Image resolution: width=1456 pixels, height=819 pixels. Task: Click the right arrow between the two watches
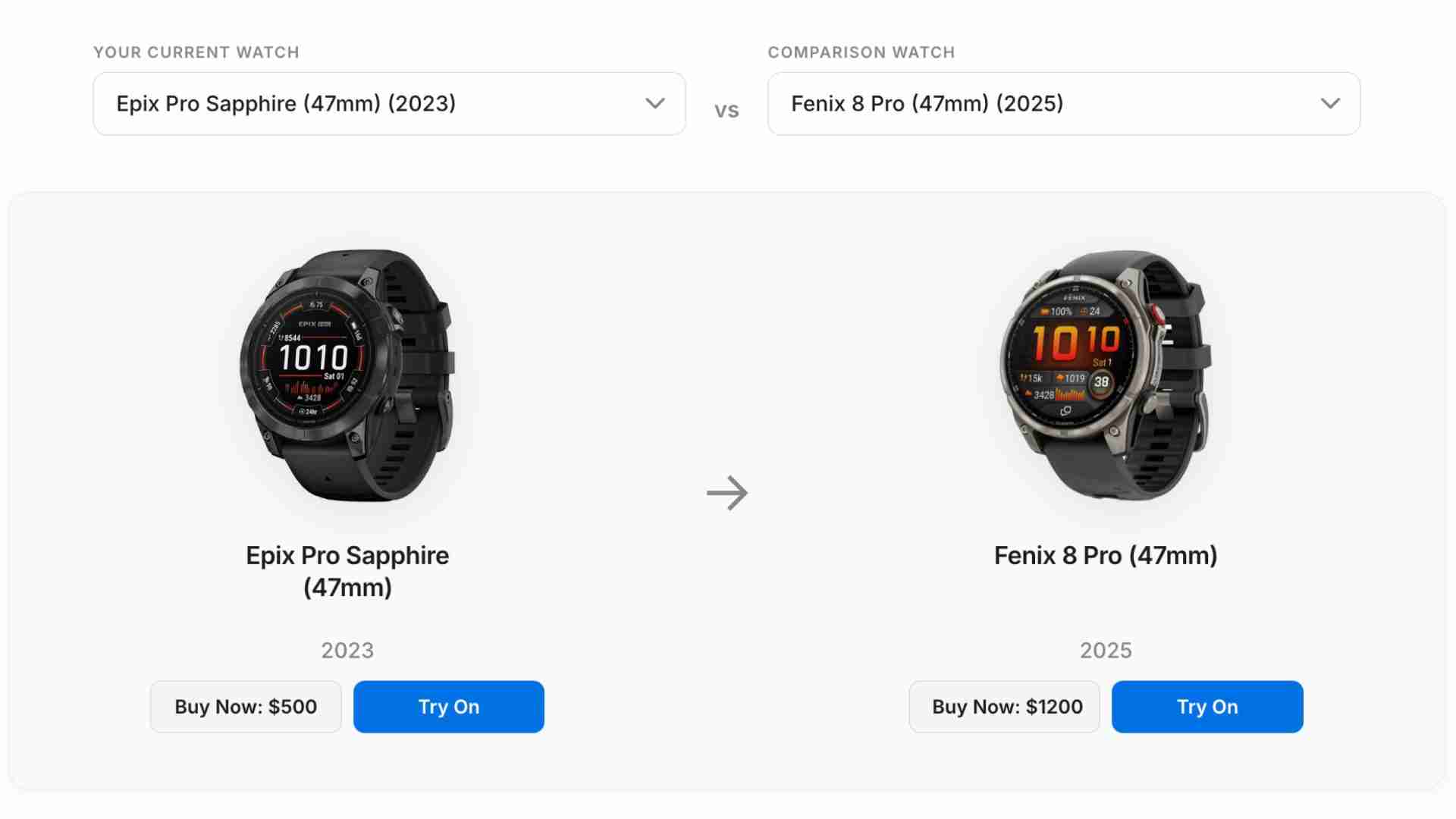(x=727, y=493)
